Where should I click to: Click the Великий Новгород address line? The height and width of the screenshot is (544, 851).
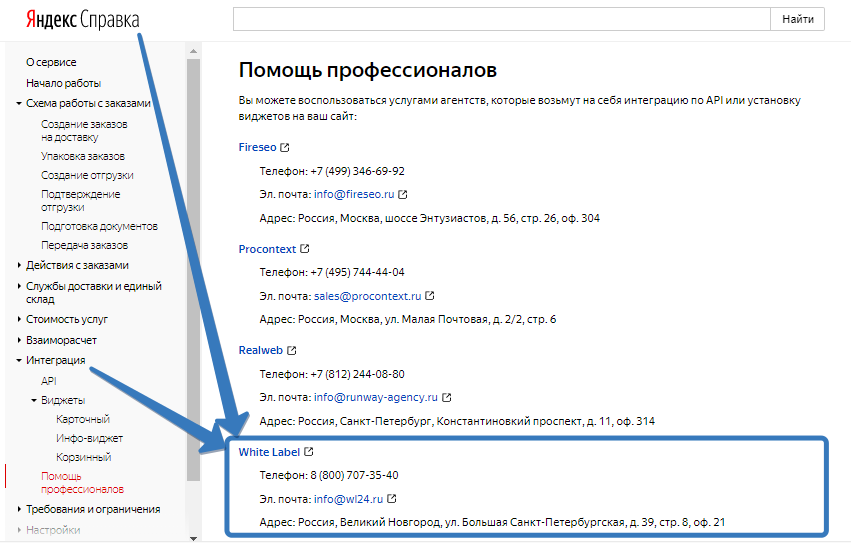click(492, 522)
